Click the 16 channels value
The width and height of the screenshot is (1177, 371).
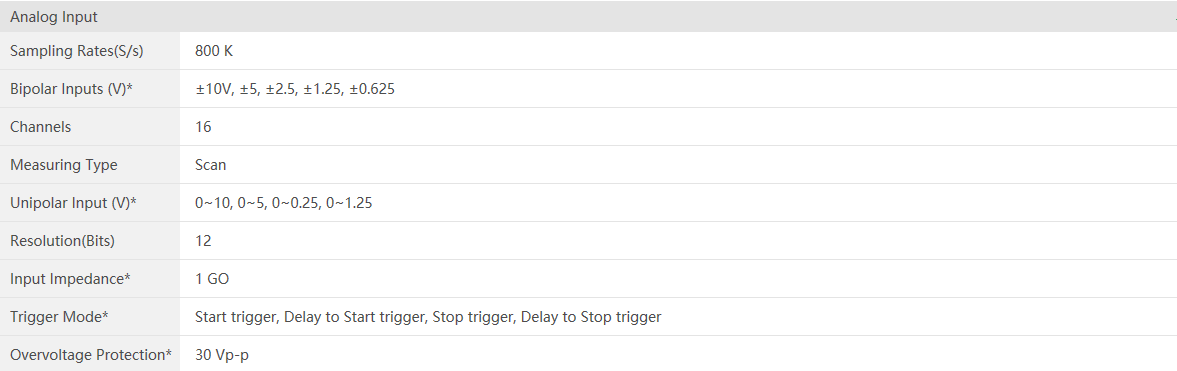pos(203,127)
